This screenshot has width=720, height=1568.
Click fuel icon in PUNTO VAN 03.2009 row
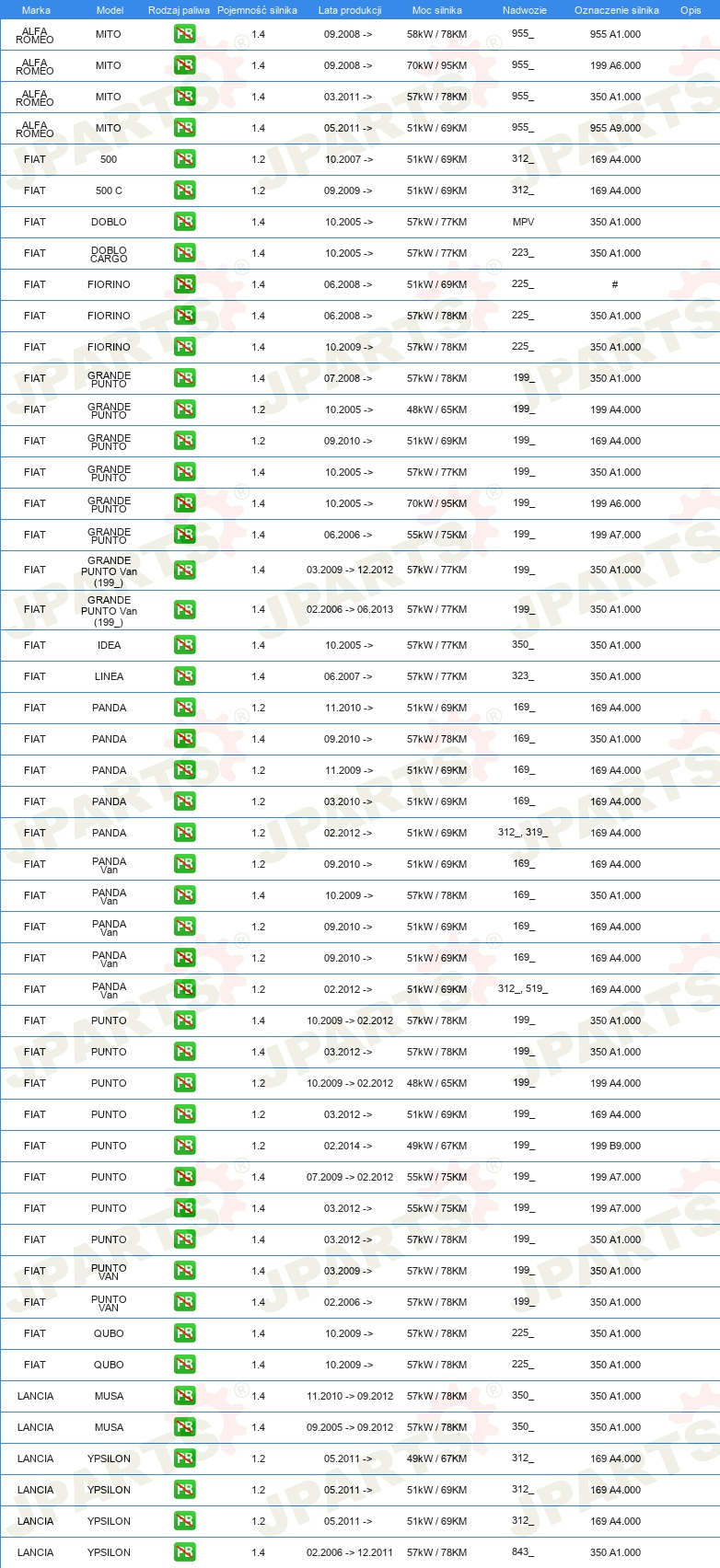click(x=184, y=1271)
